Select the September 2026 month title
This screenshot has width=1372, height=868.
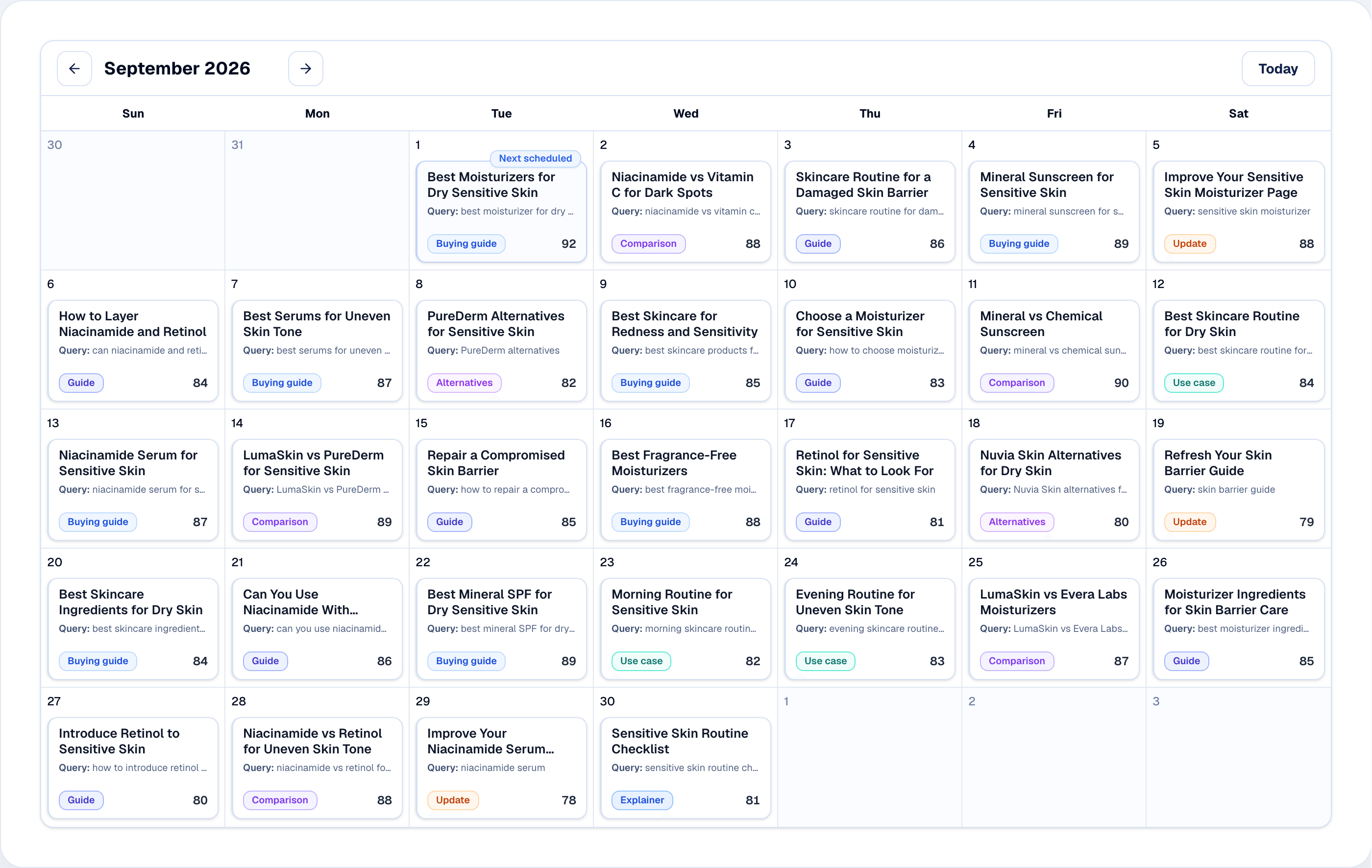[176, 69]
